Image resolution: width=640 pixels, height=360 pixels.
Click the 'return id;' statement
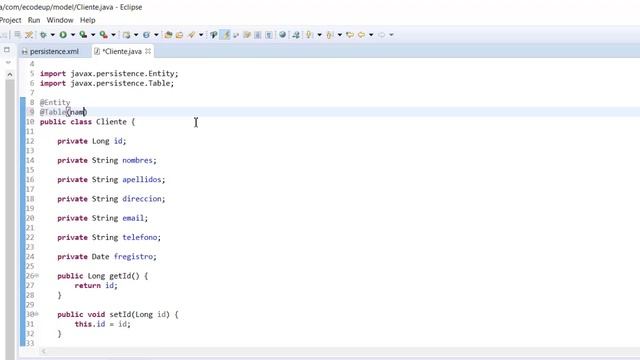point(96,285)
